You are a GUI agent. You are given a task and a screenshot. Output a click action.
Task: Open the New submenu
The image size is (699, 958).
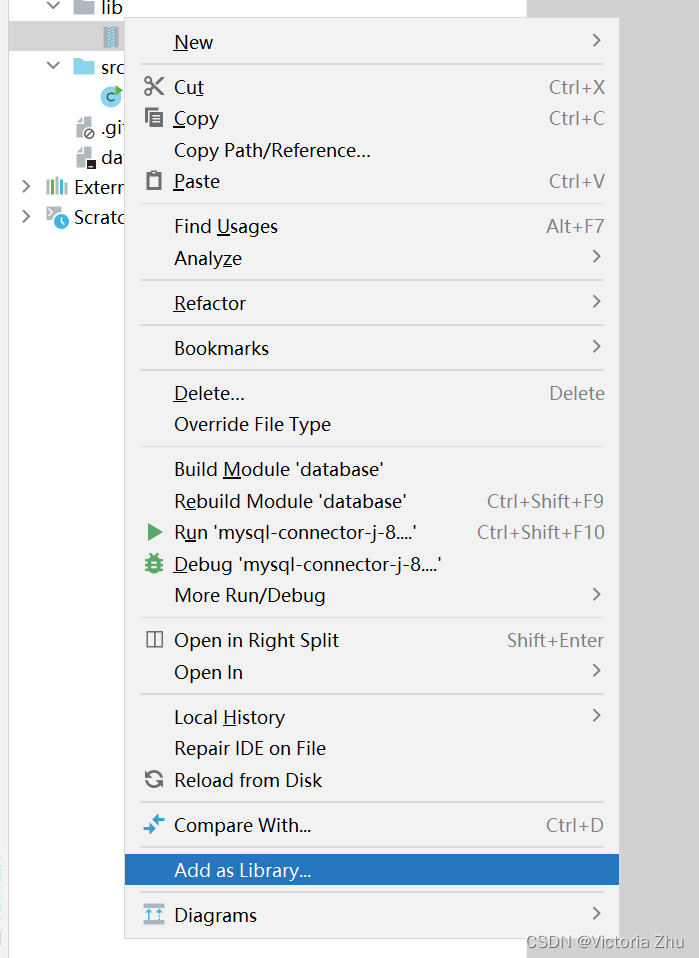(371, 42)
